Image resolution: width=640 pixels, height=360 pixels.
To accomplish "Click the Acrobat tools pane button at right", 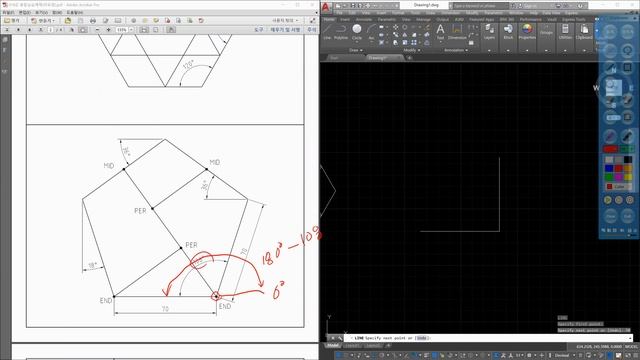I will tap(258, 30).
